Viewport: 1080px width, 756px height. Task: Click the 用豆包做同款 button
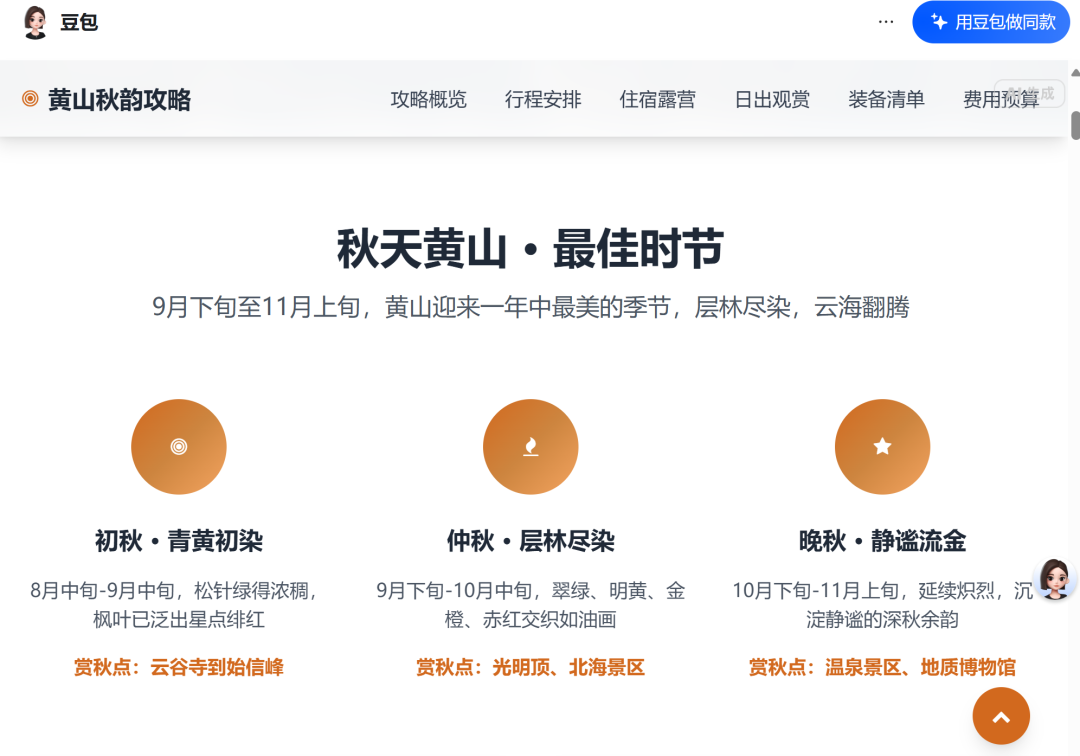(991, 21)
